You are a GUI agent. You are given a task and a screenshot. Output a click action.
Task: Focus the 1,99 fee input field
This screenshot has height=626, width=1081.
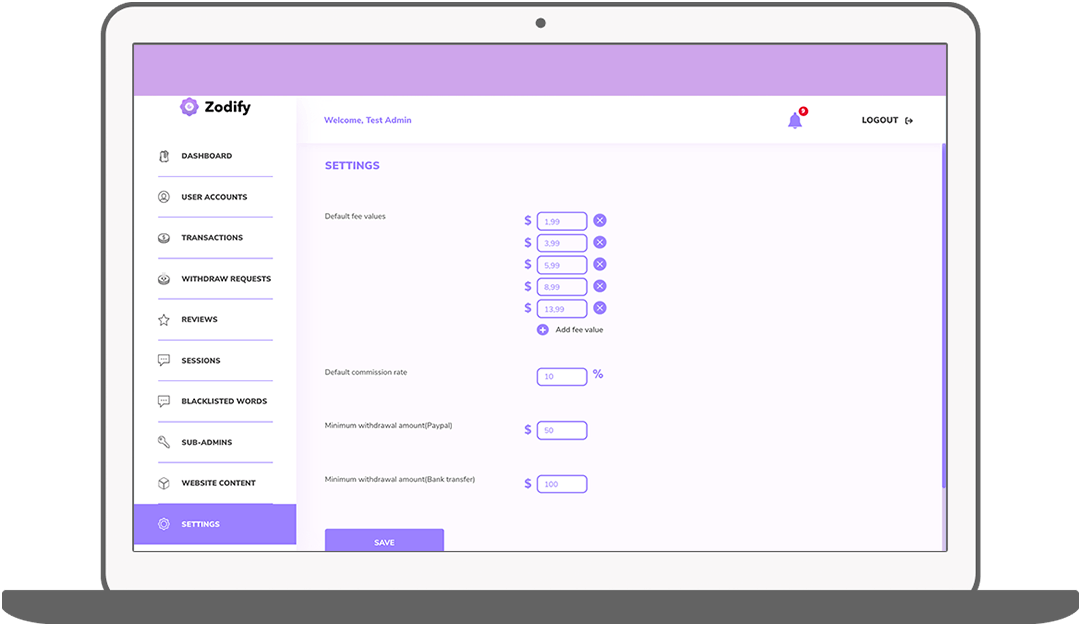[x=562, y=221]
